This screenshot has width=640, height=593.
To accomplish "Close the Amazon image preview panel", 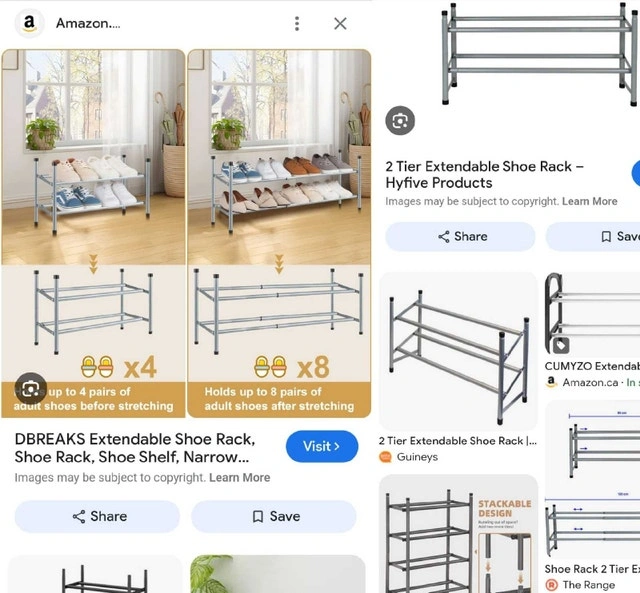I will (x=340, y=24).
